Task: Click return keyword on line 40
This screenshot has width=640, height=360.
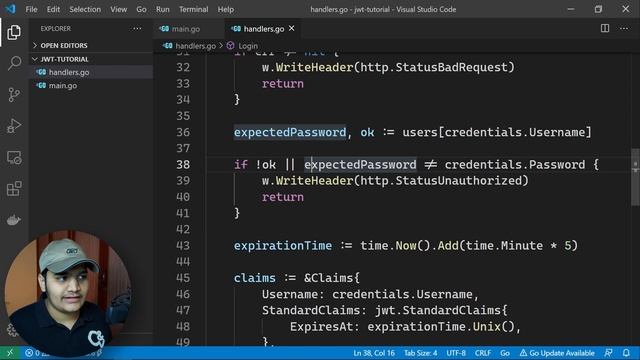Action: [282, 197]
